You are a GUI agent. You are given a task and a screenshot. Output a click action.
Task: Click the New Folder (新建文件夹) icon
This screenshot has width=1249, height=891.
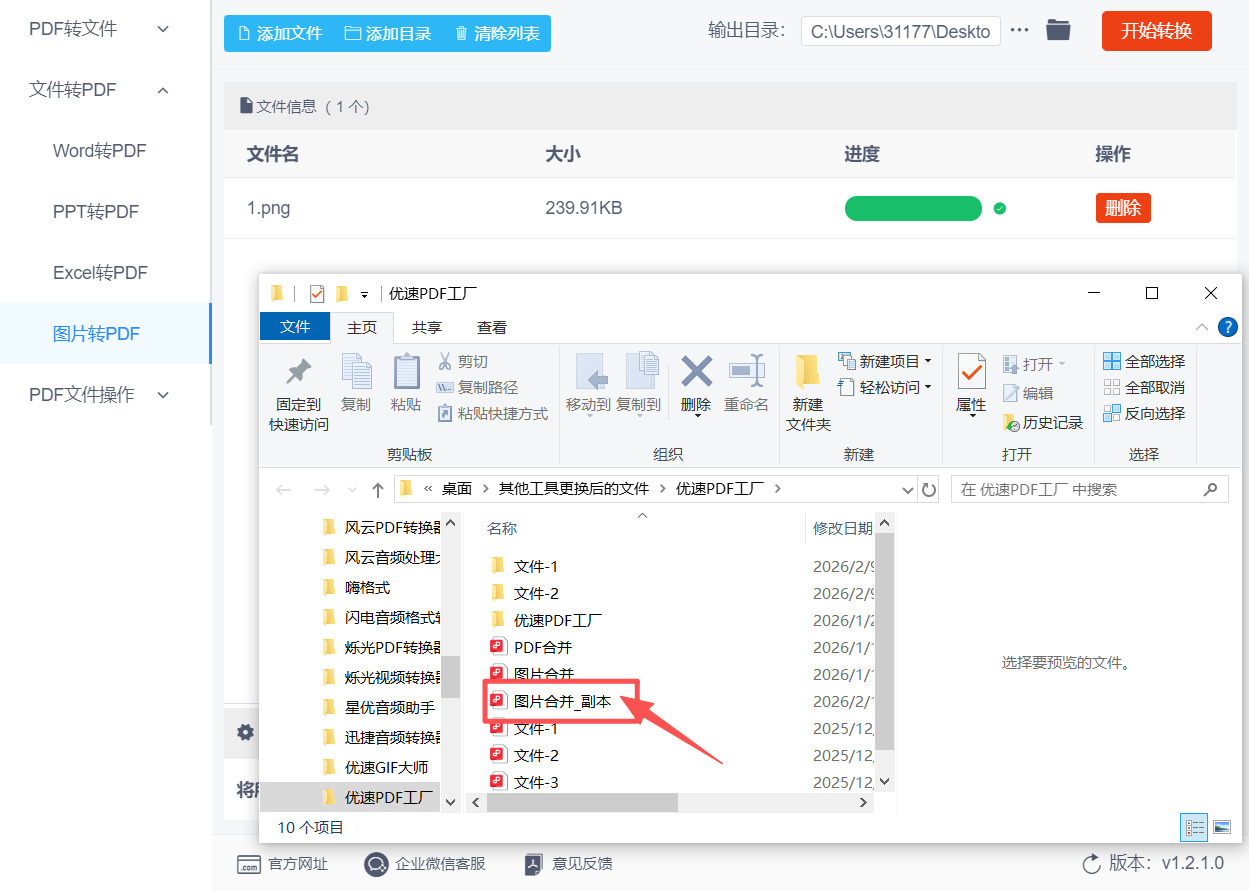point(807,373)
